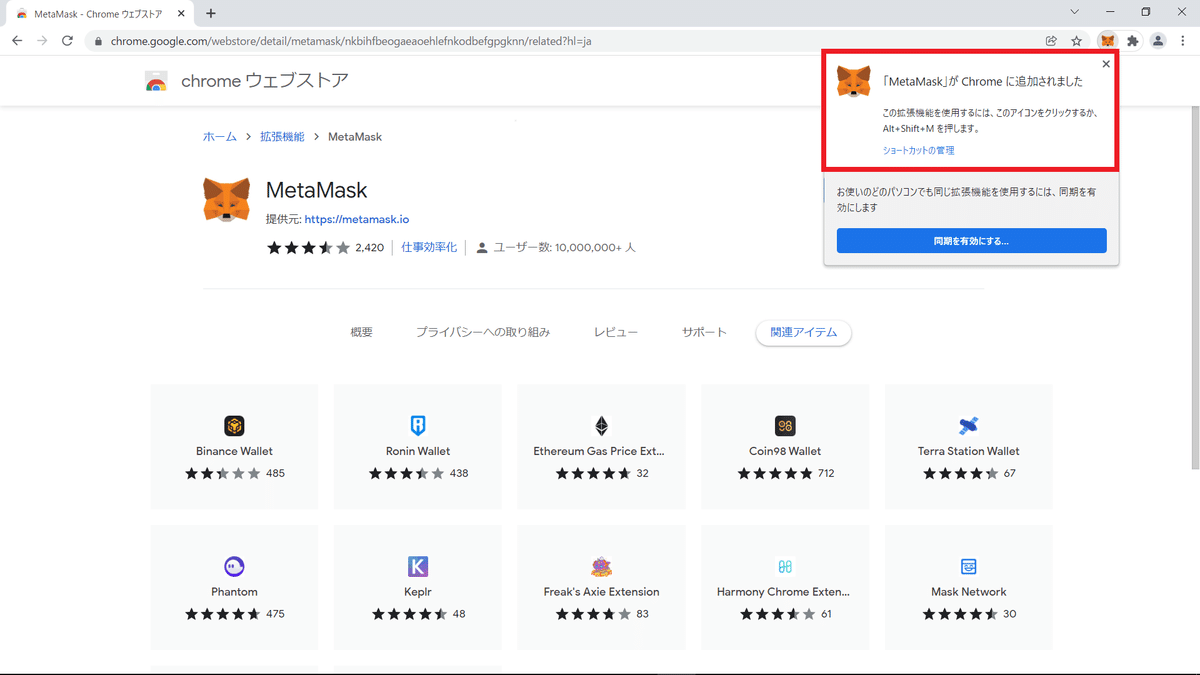Click the forward navigation arrow
The width and height of the screenshot is (1200, 675).
(42, 41)
